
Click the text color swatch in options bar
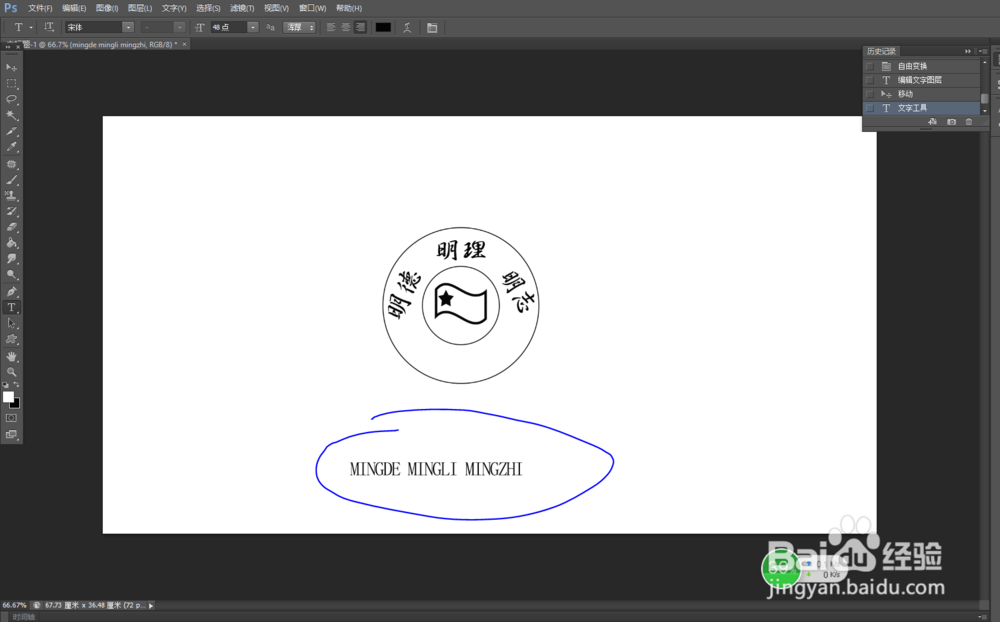pos(383,27)
